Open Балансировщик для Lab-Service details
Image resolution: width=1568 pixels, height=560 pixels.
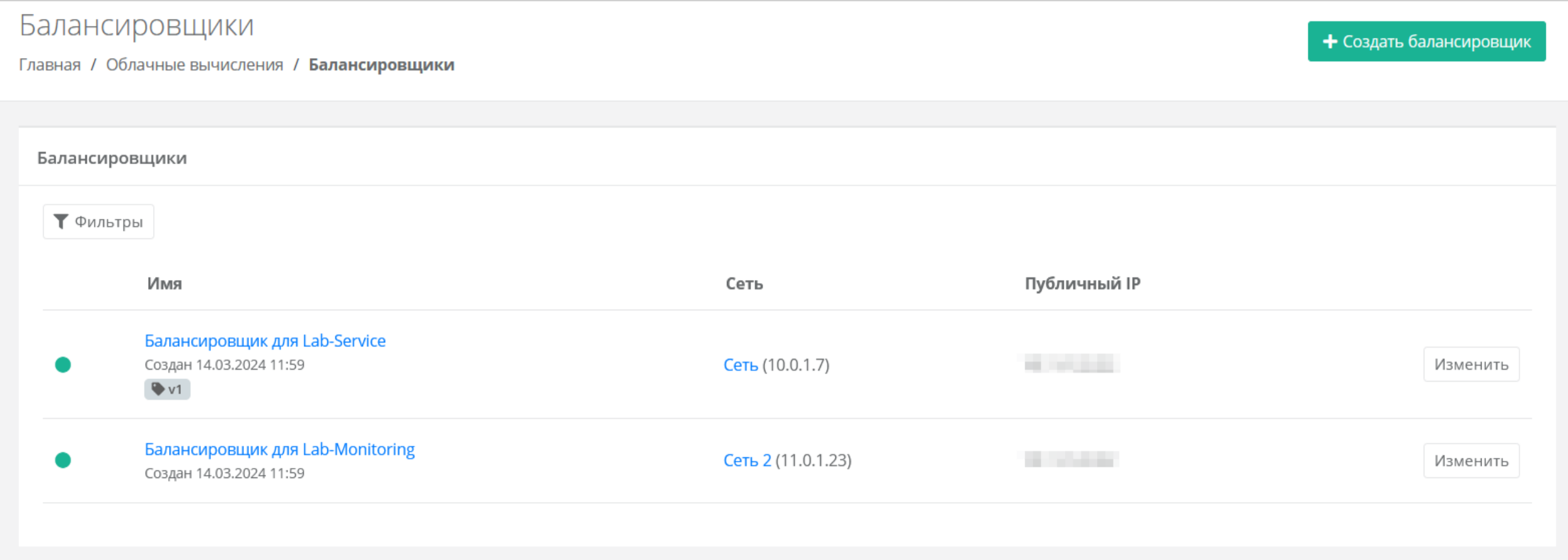pos(265,341)
